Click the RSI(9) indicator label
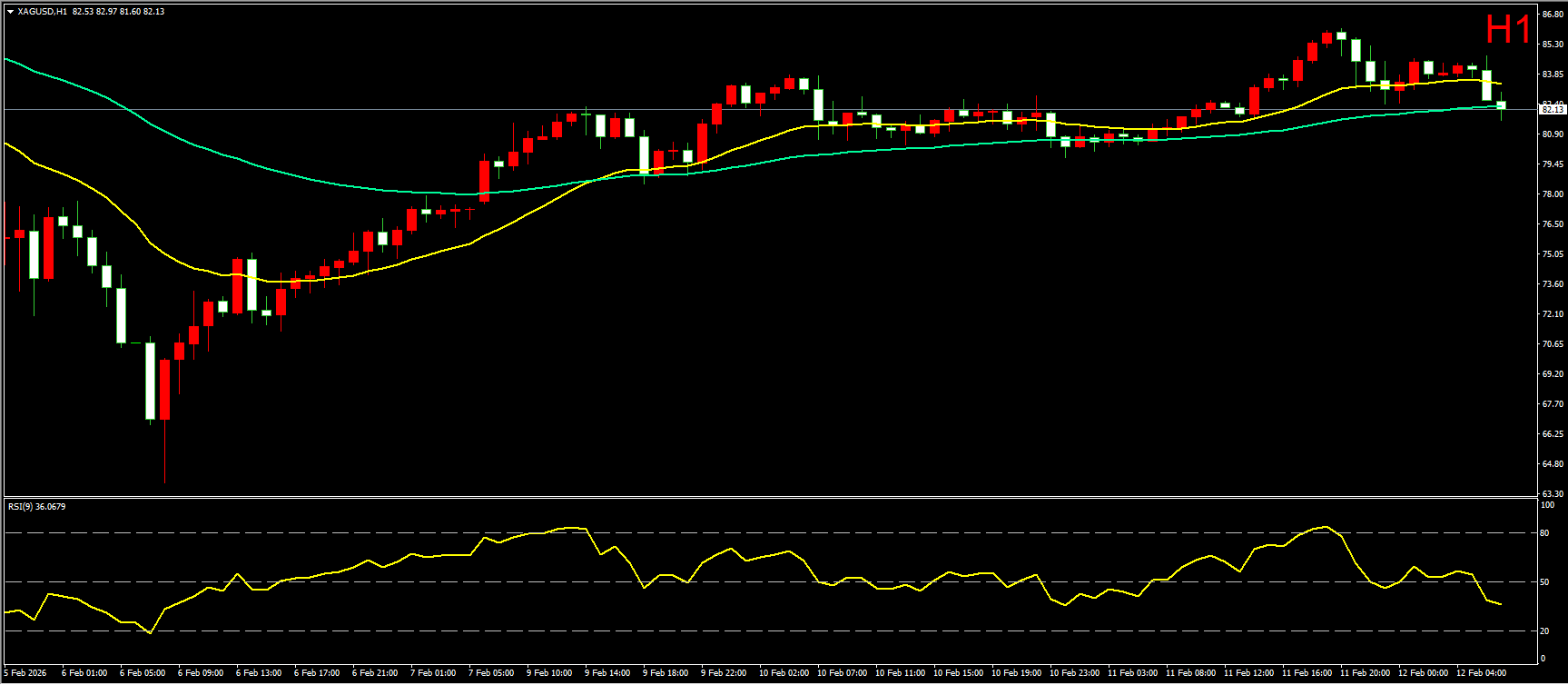1568x685 pixels. click(x=36, y=507)
